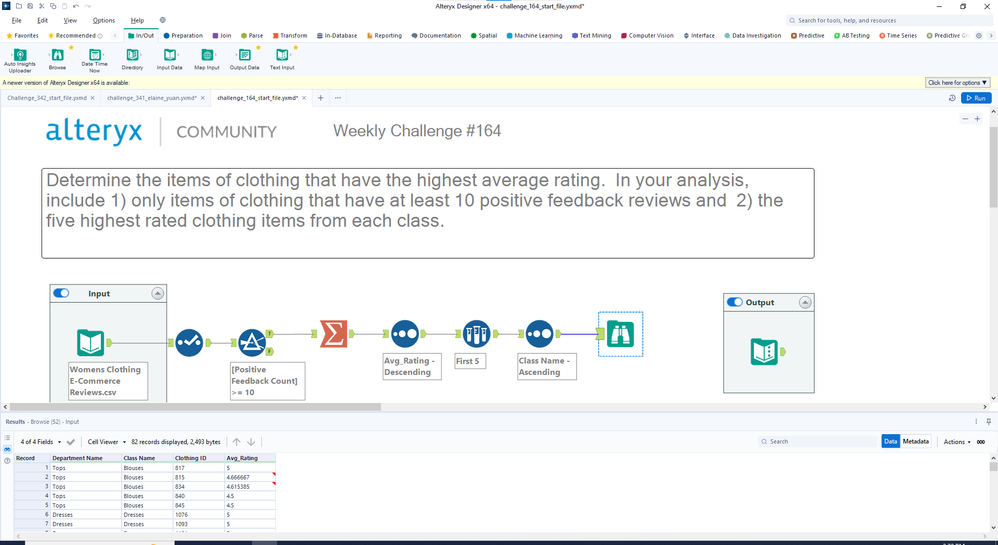Click the Cut scissors icon
This screenshot has height=545, width=998.
pyautogui.click(x=41, y=6)
